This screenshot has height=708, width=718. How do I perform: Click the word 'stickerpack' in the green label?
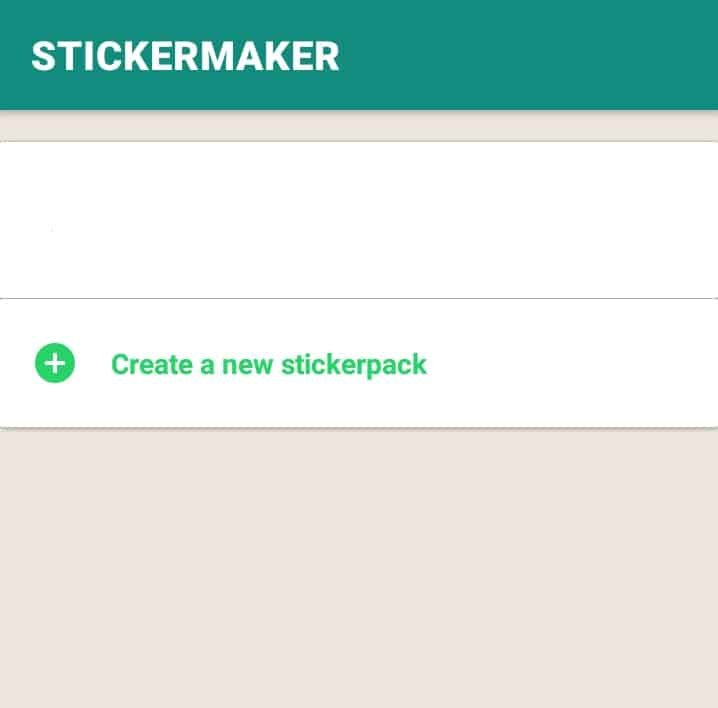[x=354, y=365]
